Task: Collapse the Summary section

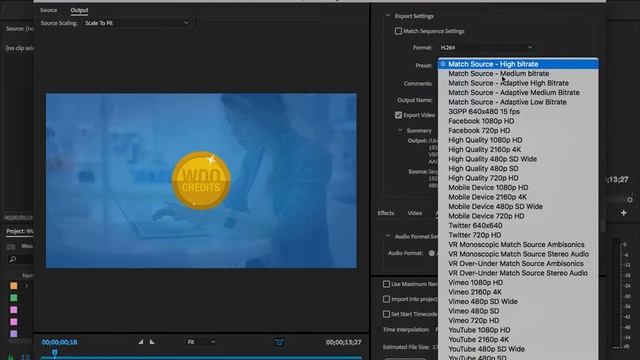Action: coord(400,130)
